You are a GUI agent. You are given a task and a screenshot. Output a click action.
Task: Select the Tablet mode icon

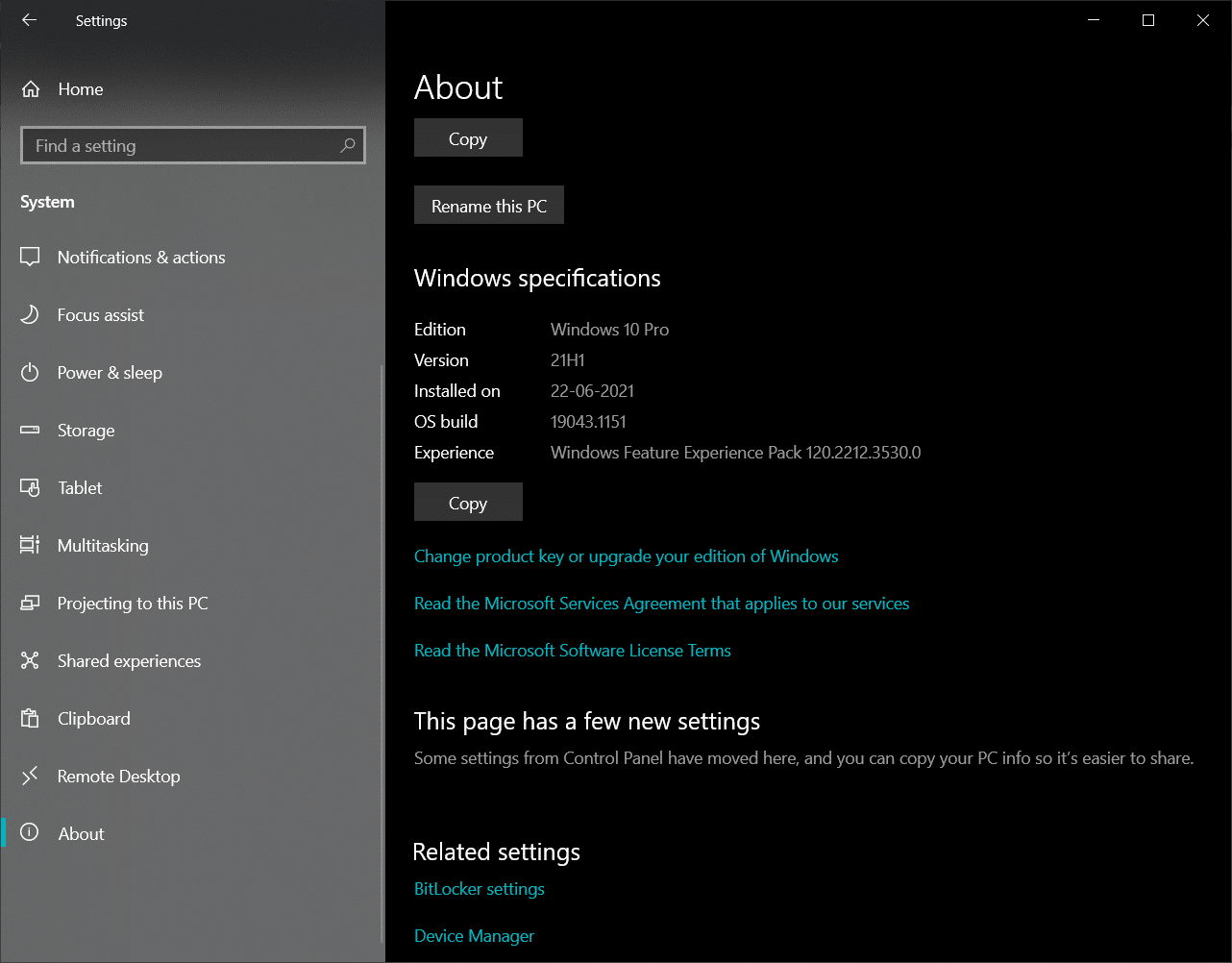30,487
